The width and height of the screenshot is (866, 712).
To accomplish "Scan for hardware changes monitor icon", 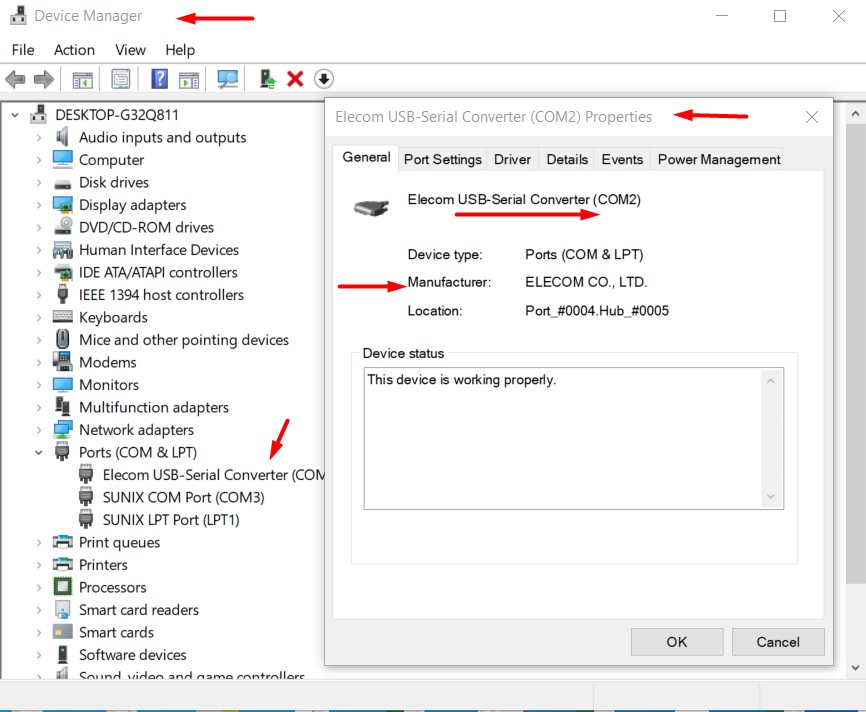I will [x=227, y=79].
